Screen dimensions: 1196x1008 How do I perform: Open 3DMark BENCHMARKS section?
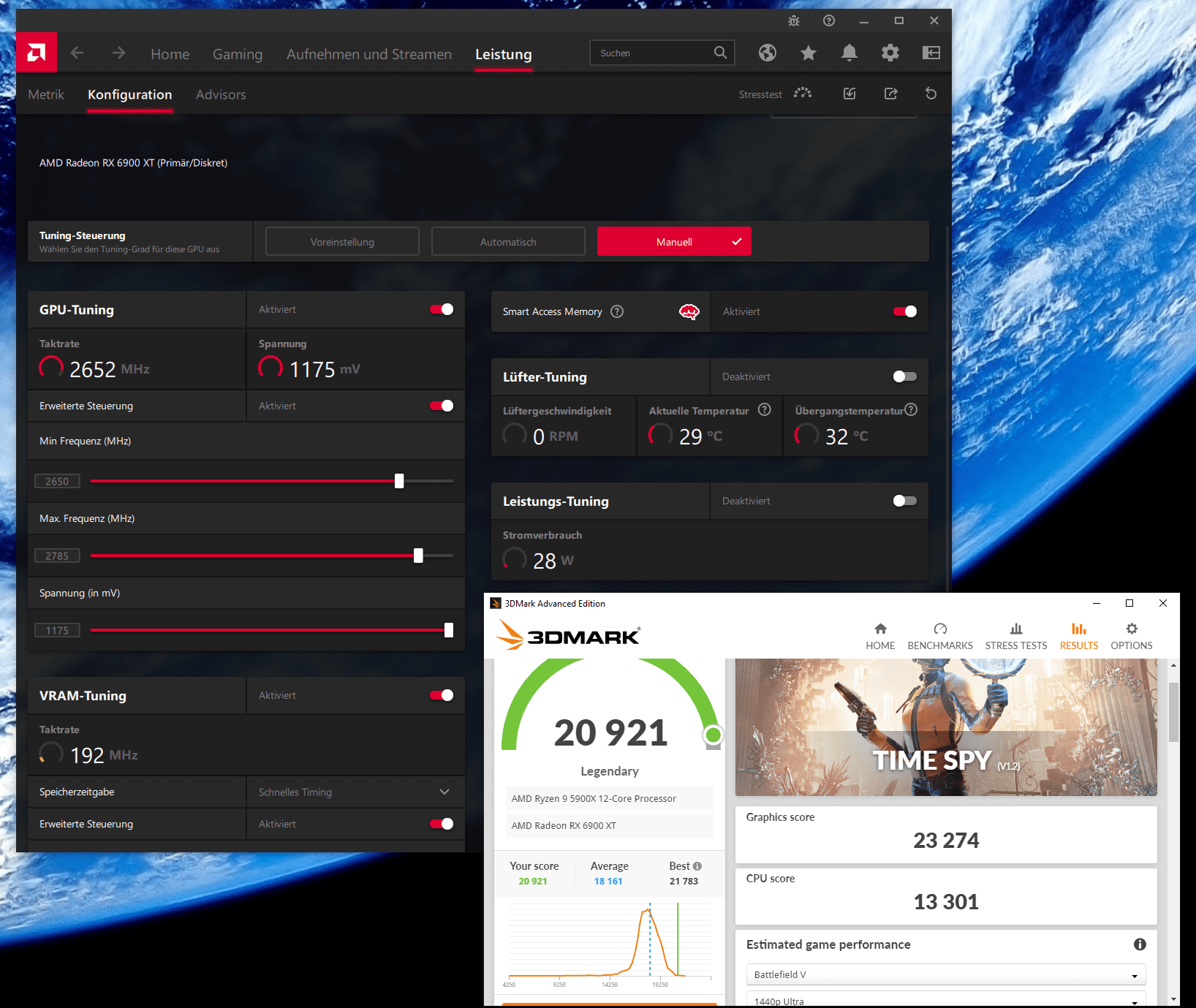click(940, 637)
